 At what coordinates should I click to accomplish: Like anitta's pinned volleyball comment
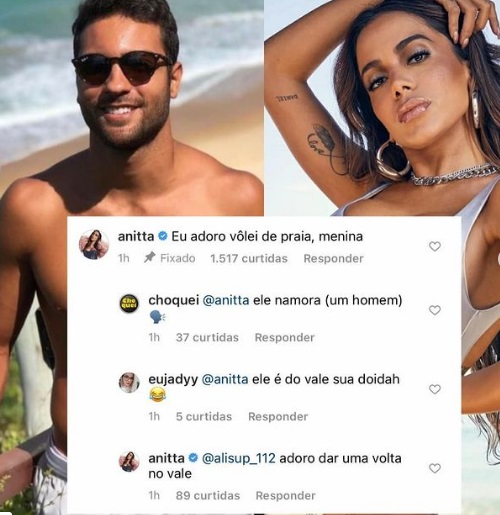[x=435, y=247]
